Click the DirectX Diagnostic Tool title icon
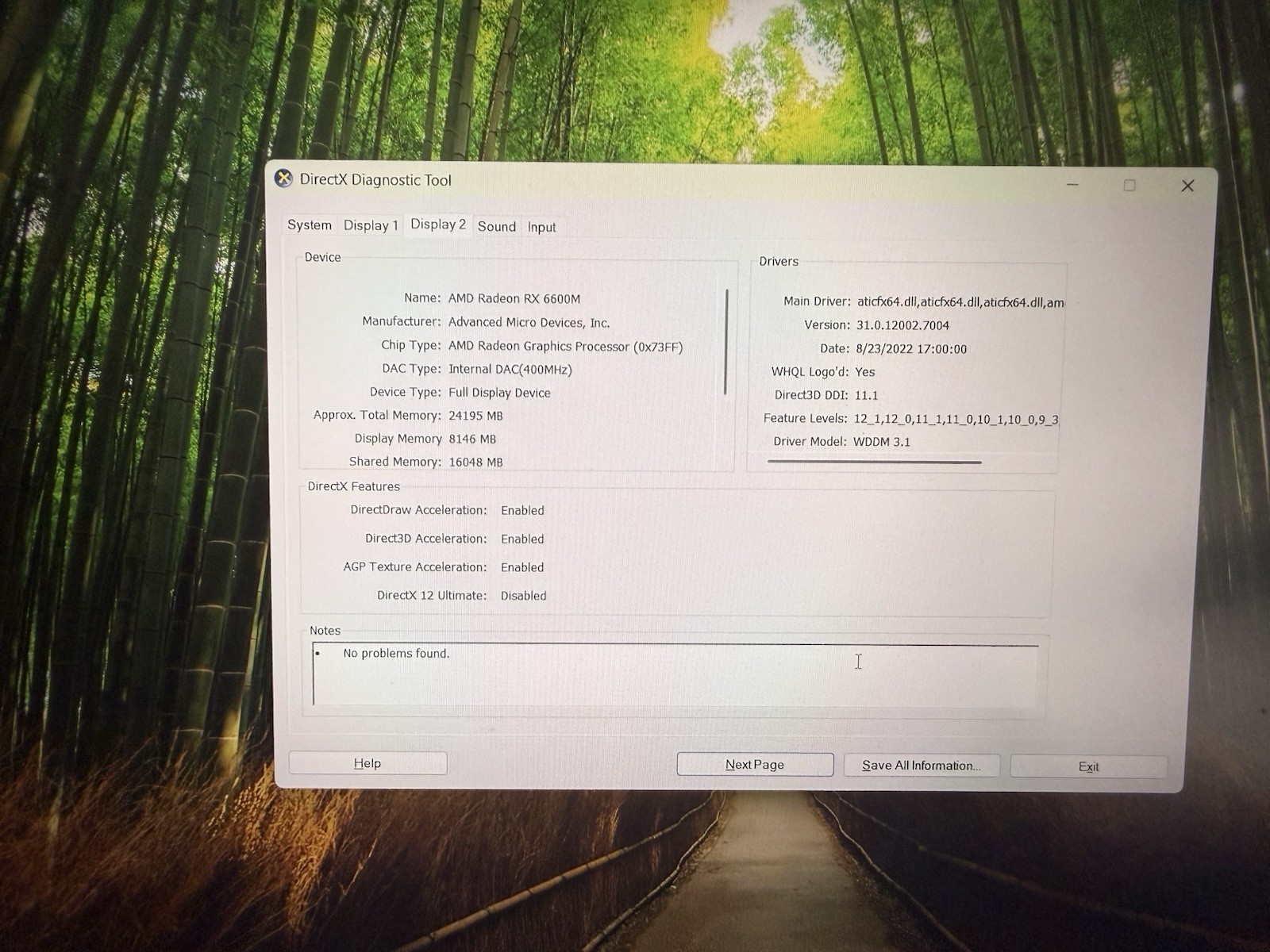Screen dimensions: 1270x952 pos(283,178)
